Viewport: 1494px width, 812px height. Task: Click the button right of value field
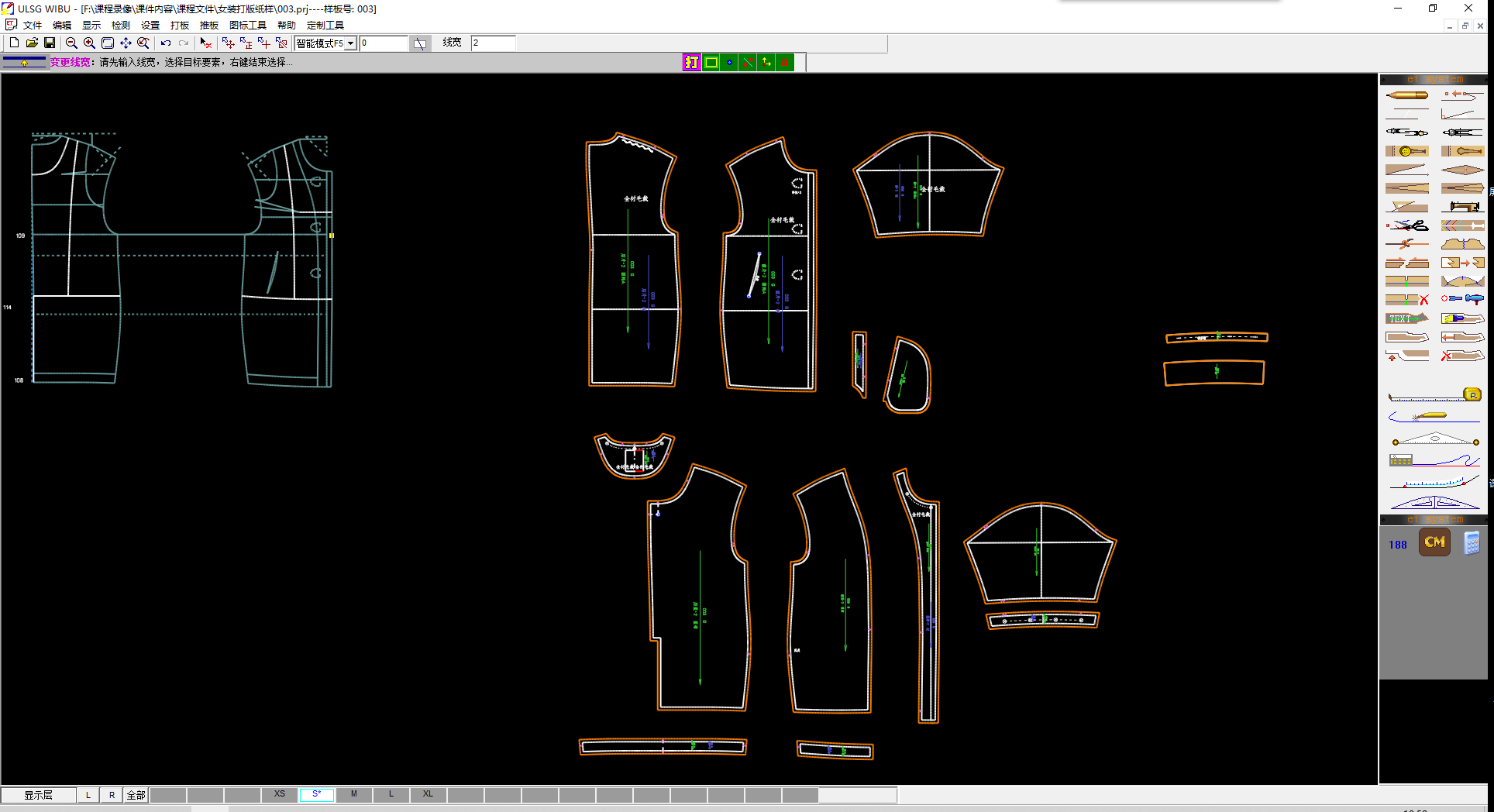point(419,43)
